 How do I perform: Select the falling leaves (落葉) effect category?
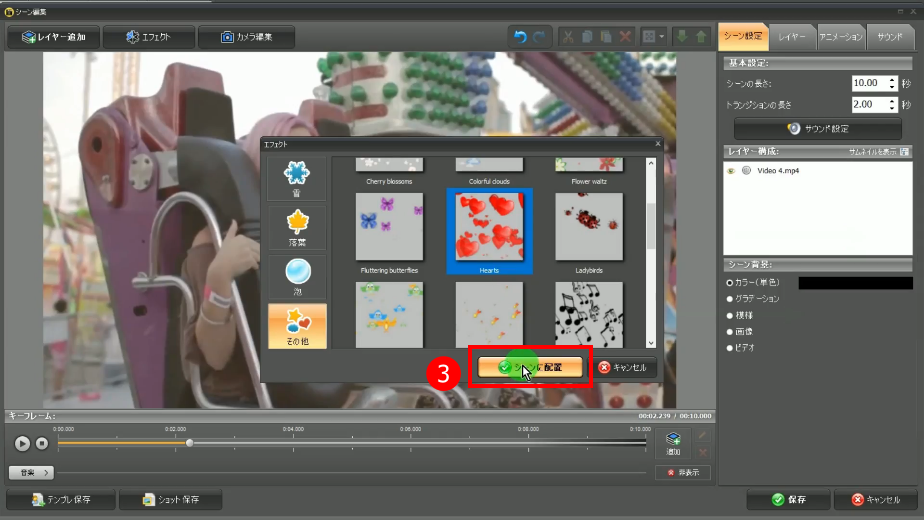[297, 227]
